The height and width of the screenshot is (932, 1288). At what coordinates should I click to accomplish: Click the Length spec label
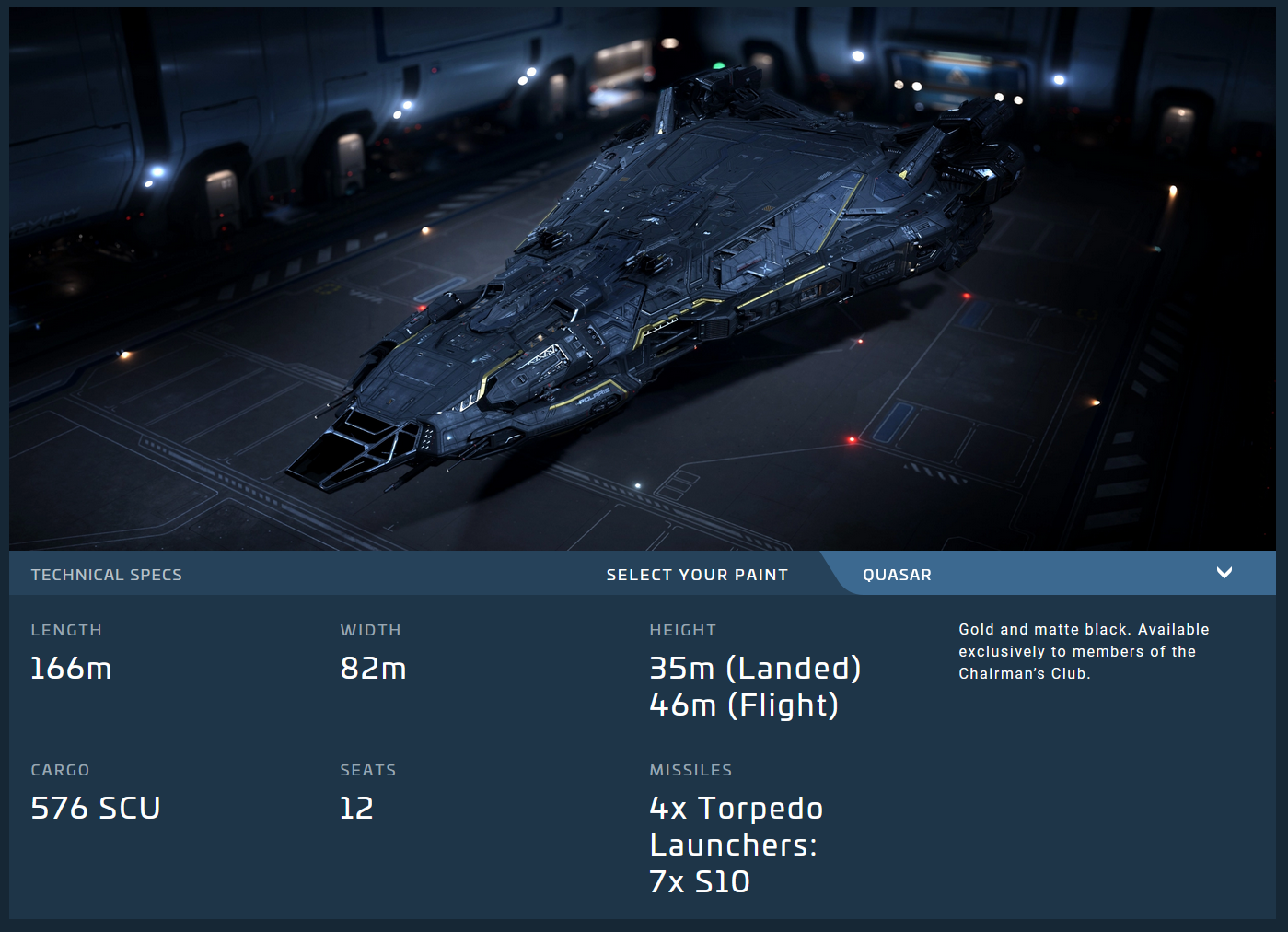click(x=66, y=630)
